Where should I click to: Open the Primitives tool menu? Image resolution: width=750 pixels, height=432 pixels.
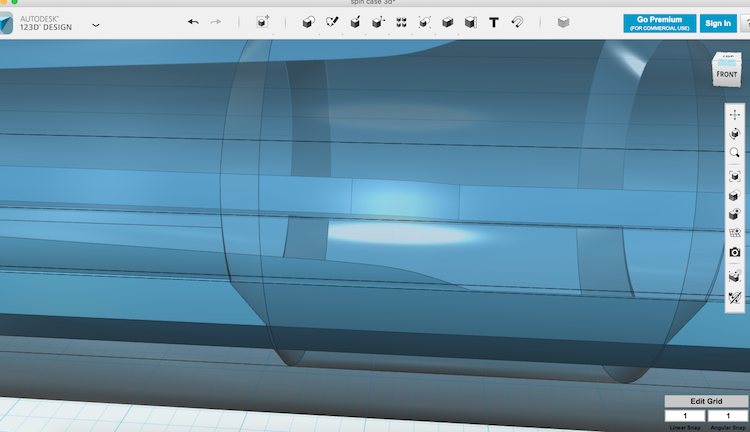coord(309,22)
